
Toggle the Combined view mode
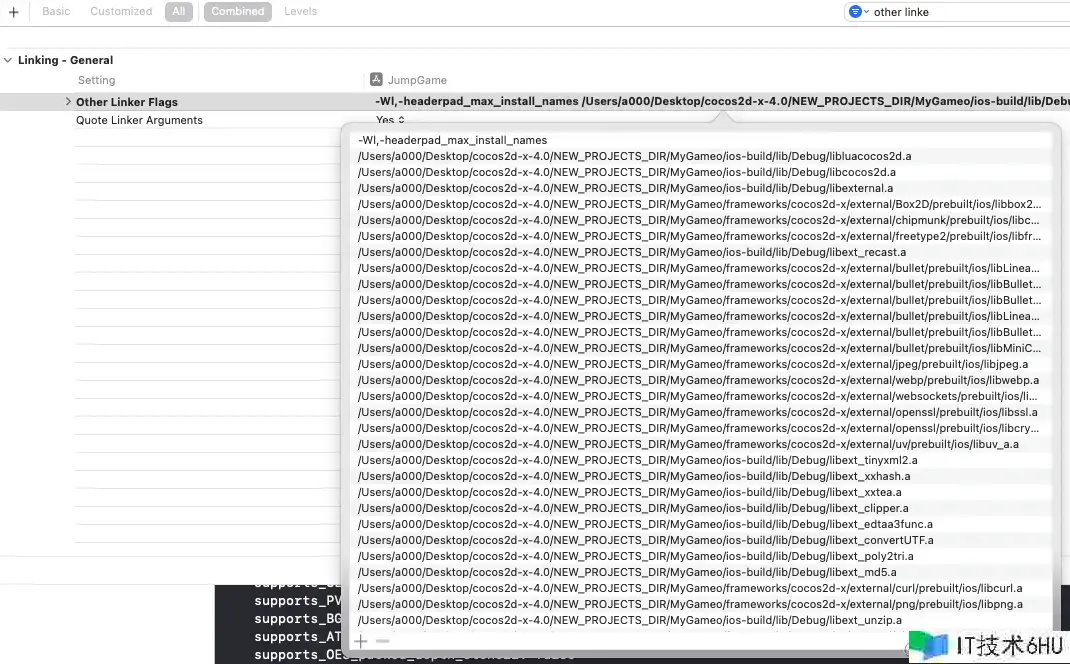tap(237, 12)
